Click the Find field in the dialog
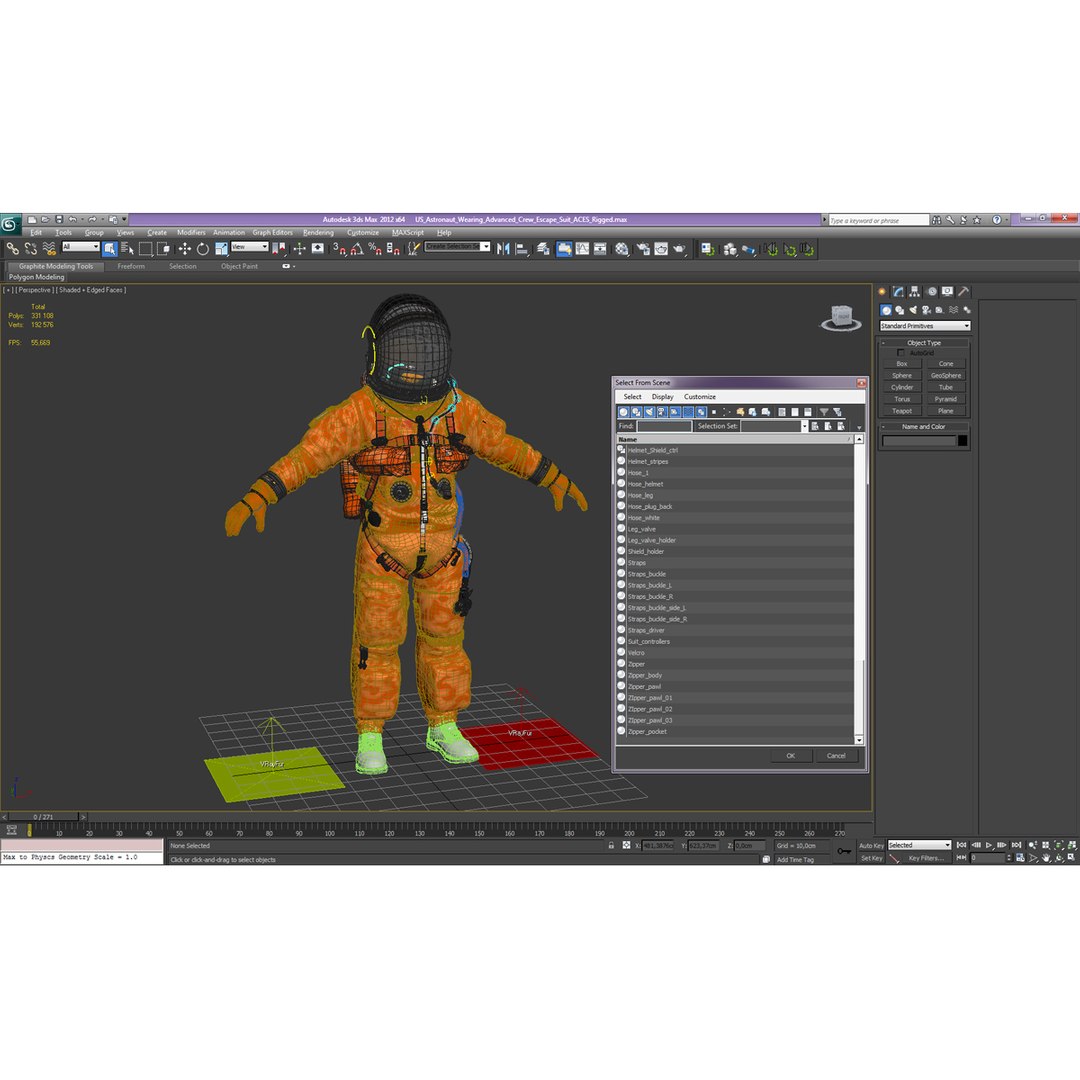This screenshot has height=1080, width=1080. 664,426
